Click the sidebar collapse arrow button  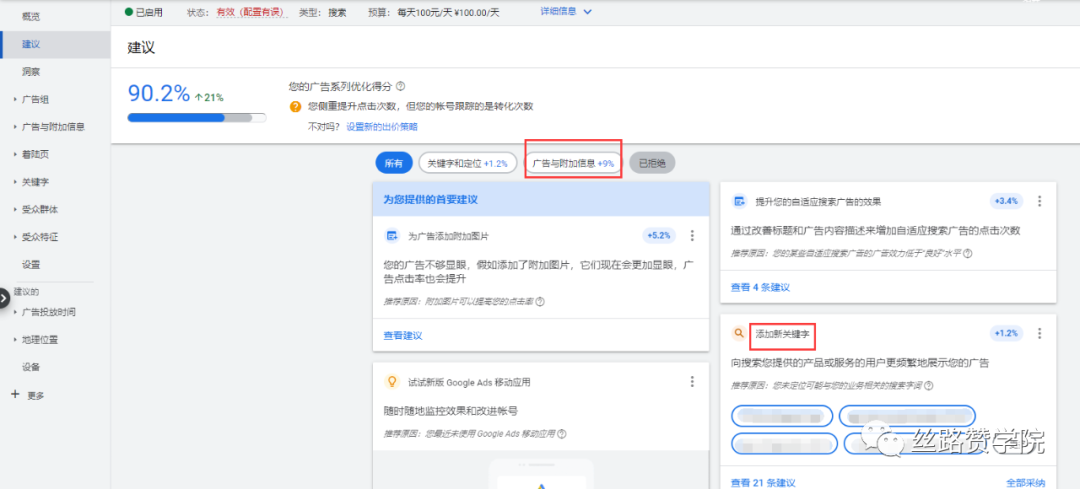click(3, 298)
